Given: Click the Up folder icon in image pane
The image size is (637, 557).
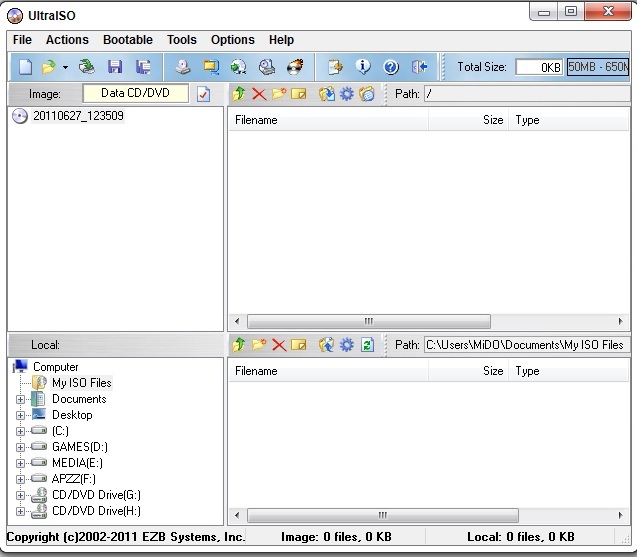Looking at the screenshot, I should (239, 94).
